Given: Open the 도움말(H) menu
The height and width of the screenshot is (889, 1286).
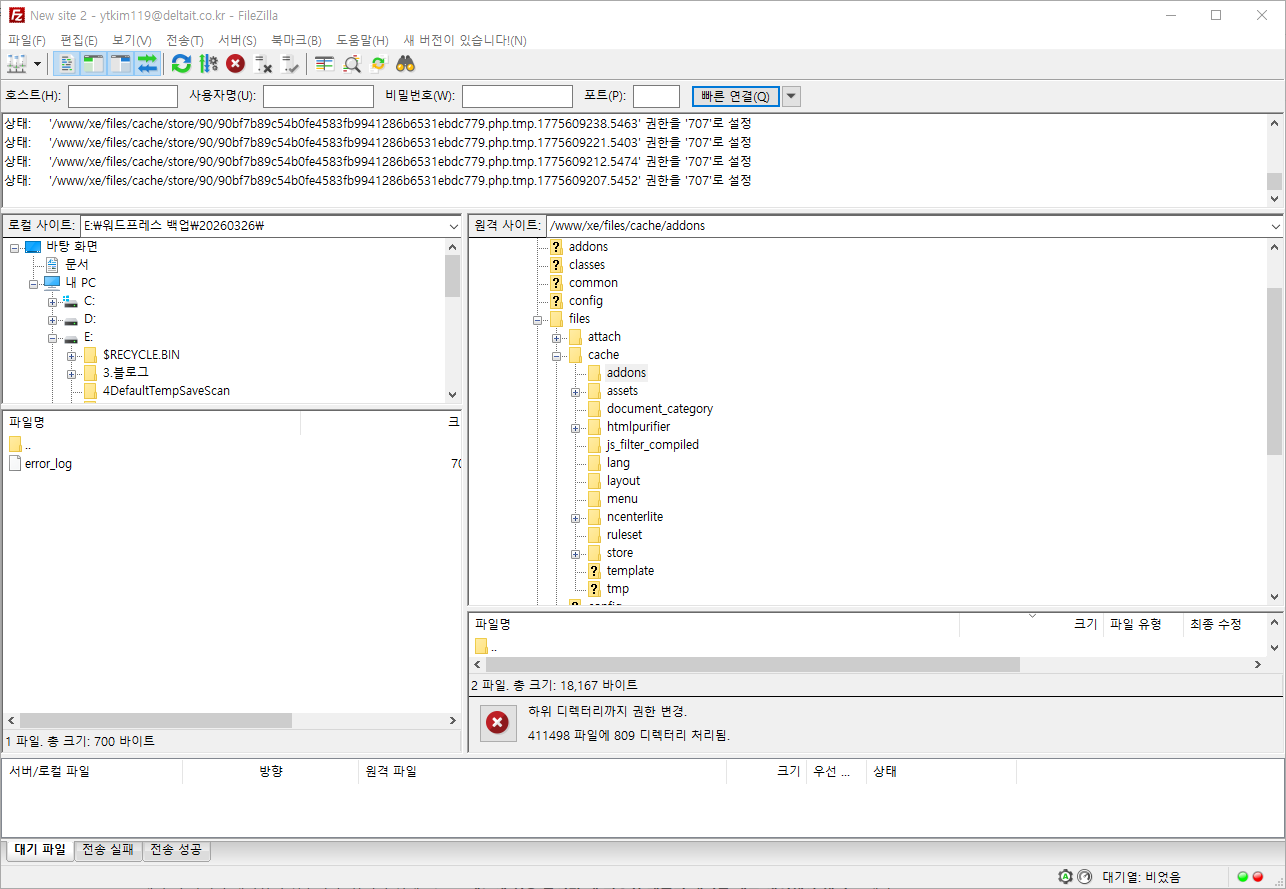Looking at the screenshot, I should [362, 40].
